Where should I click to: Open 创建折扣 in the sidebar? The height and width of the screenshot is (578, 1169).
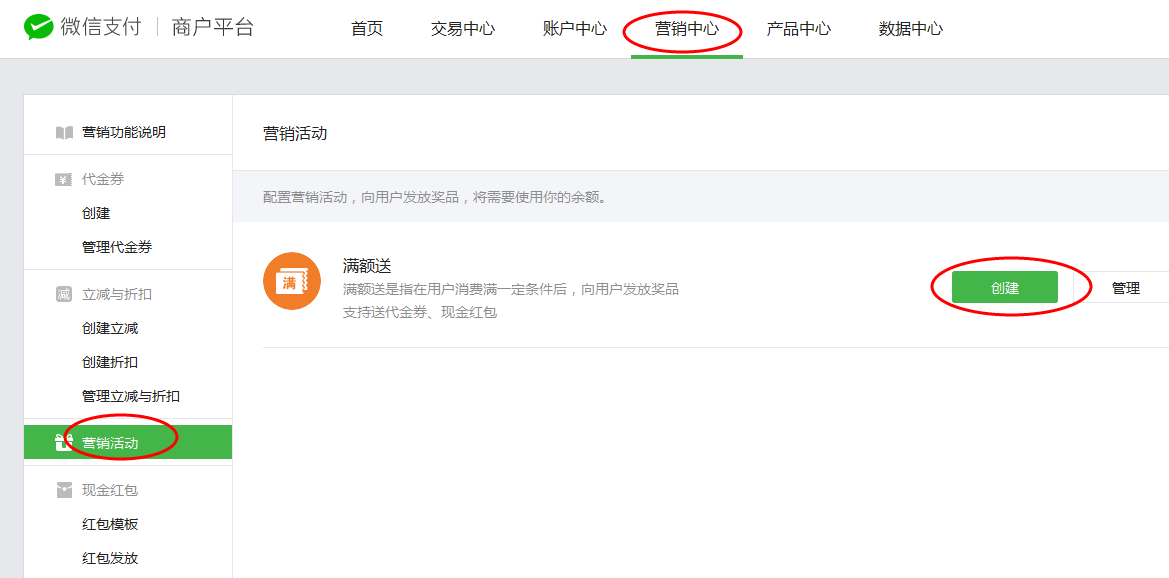pos(110,362)
